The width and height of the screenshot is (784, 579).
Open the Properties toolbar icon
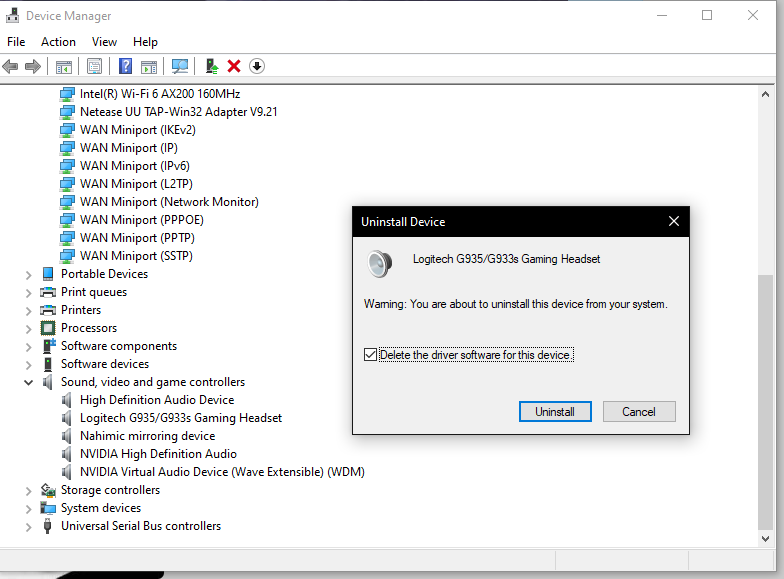94,66
